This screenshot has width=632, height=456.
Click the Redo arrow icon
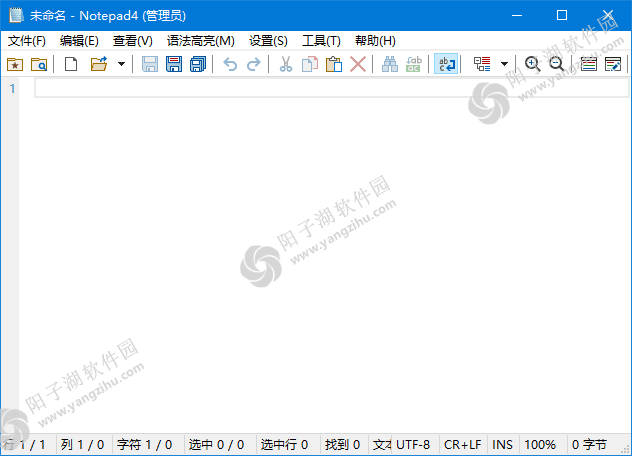click(x=254, y=64)
